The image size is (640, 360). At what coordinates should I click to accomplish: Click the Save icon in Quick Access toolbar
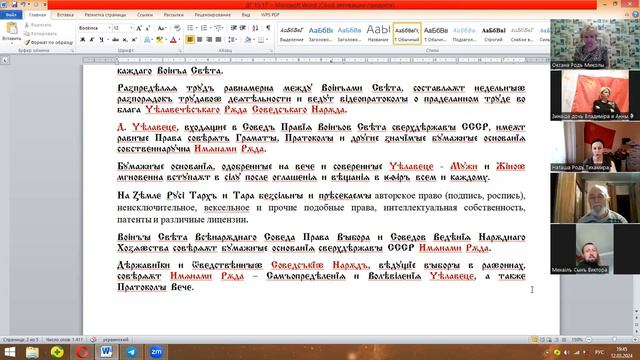coord(14,4)
